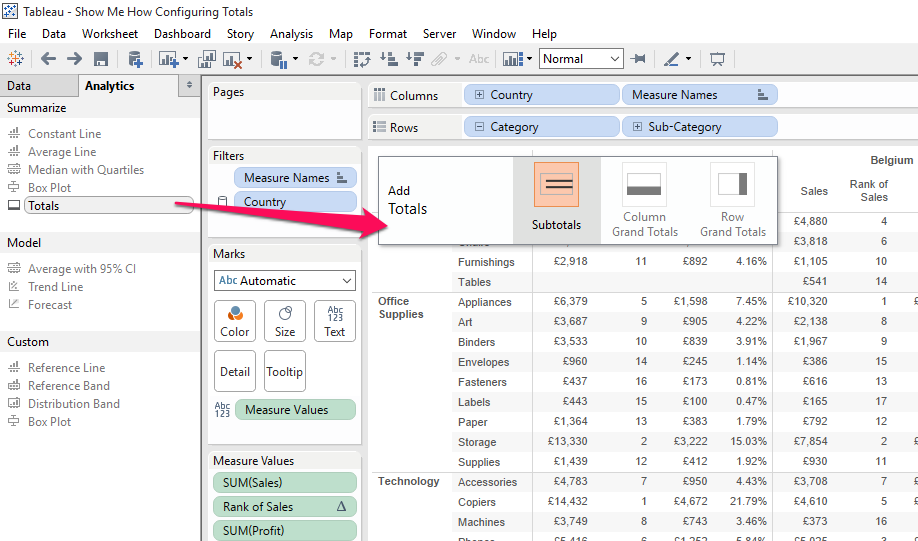
Task: Open the Server menu
Action: click(439, 34)
